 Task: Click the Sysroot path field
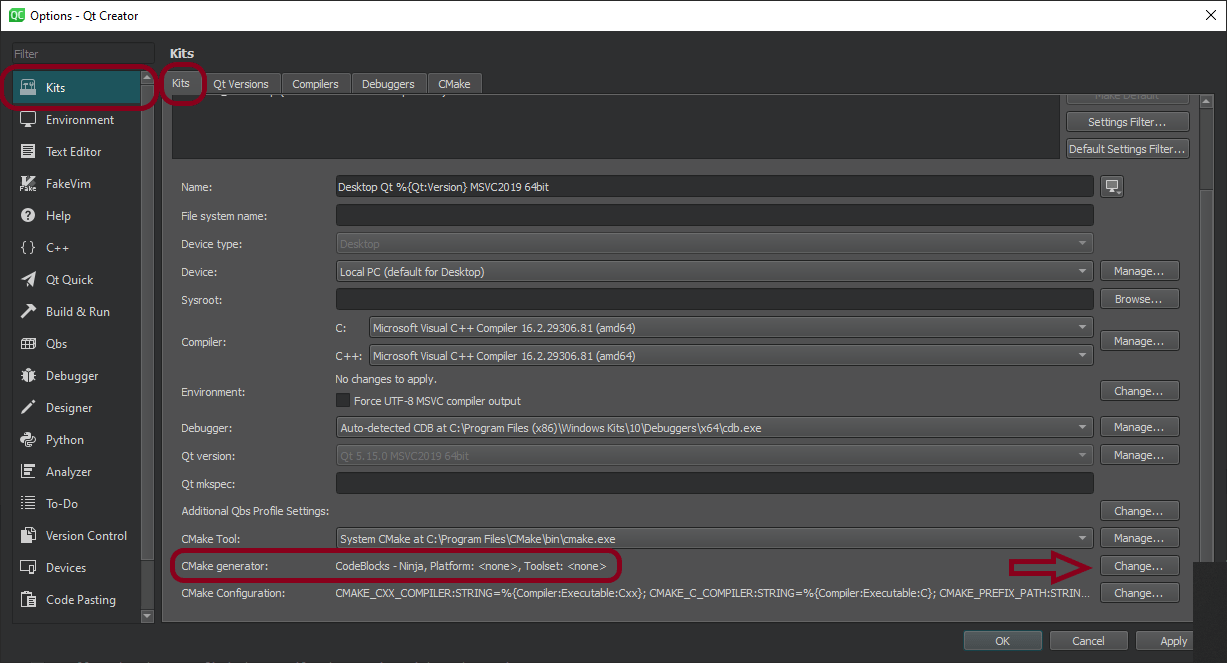(715, 299)
